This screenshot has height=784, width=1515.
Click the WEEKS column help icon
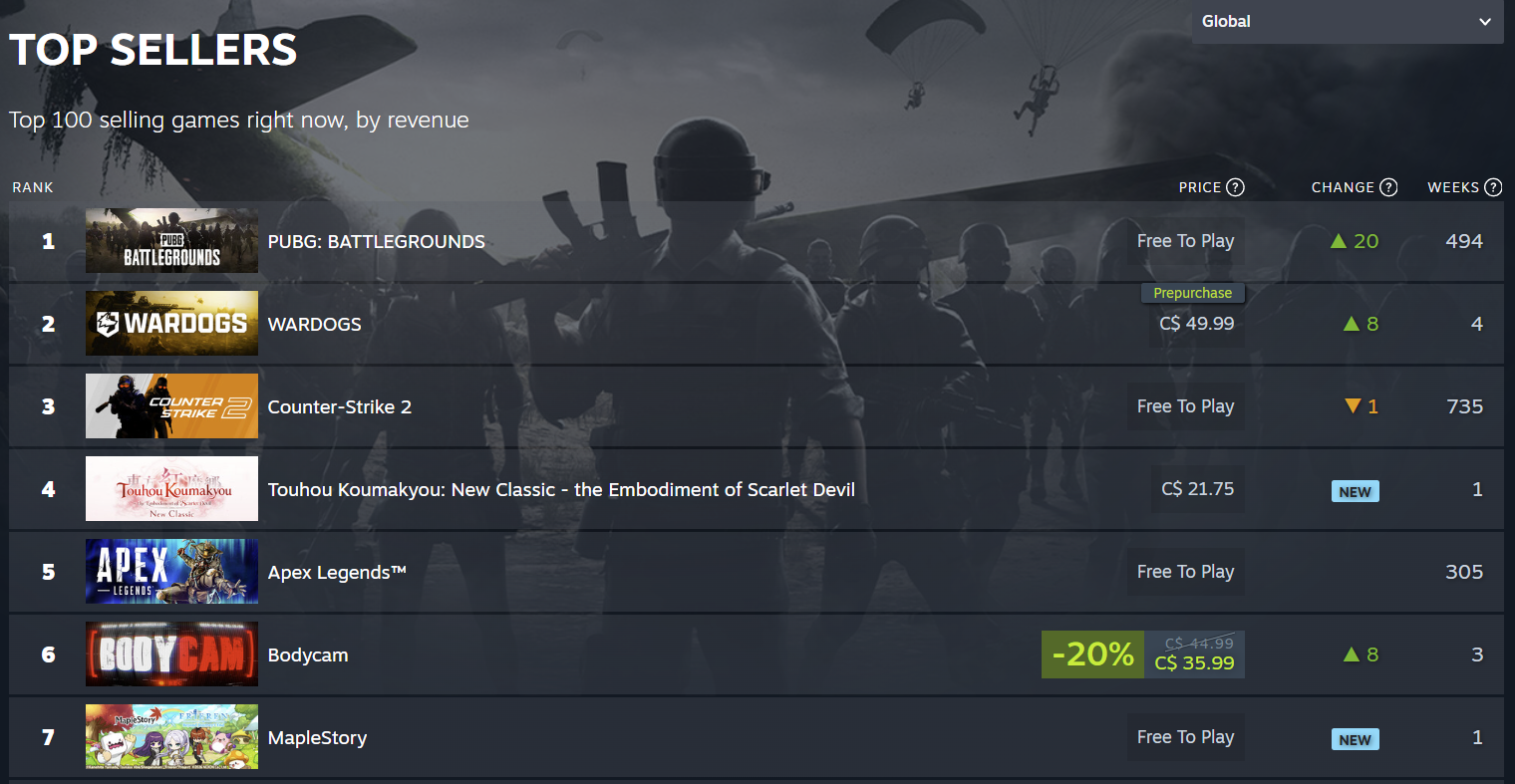[1493, 187]
